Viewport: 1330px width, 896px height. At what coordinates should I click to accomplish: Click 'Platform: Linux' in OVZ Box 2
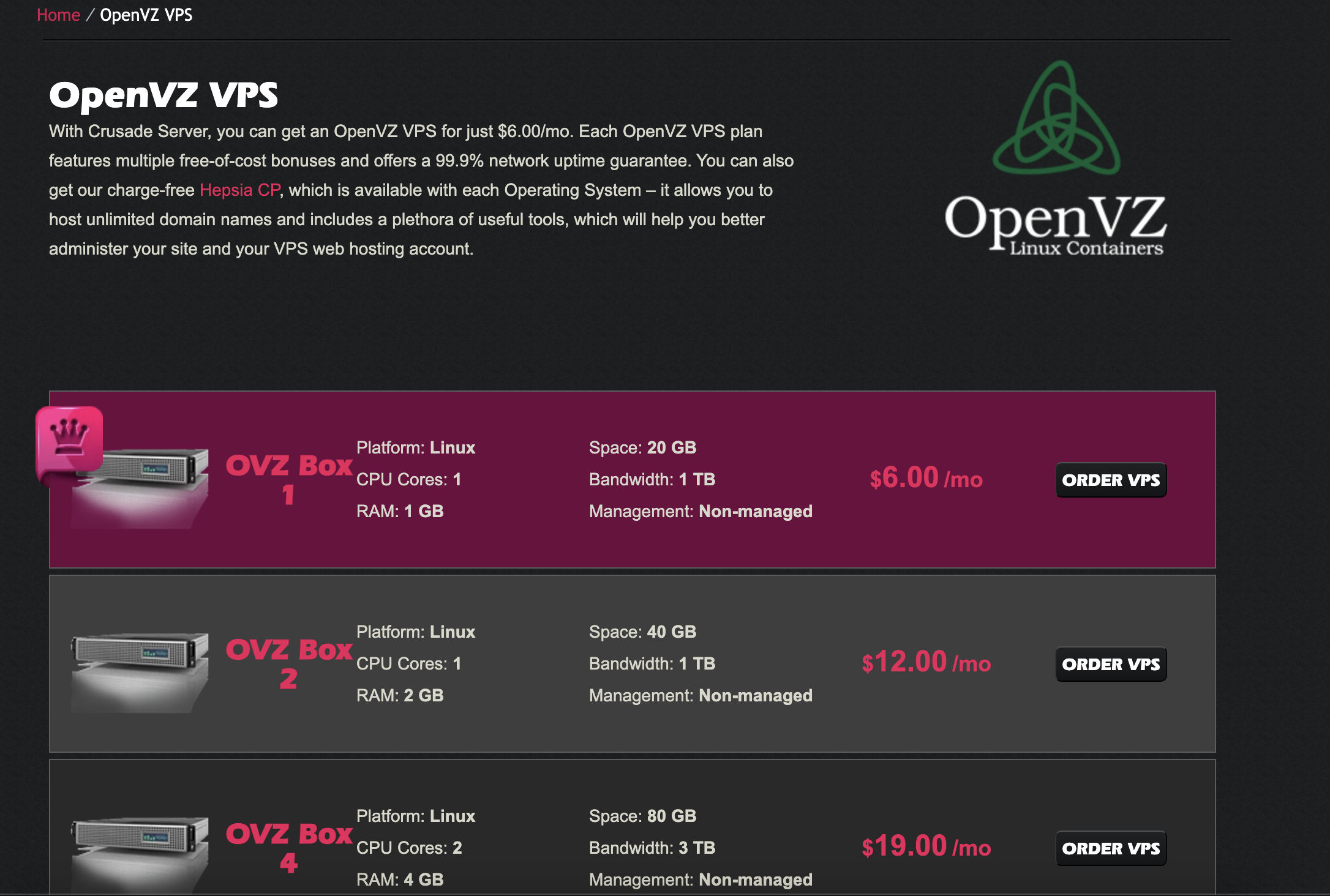pos(416,632)
